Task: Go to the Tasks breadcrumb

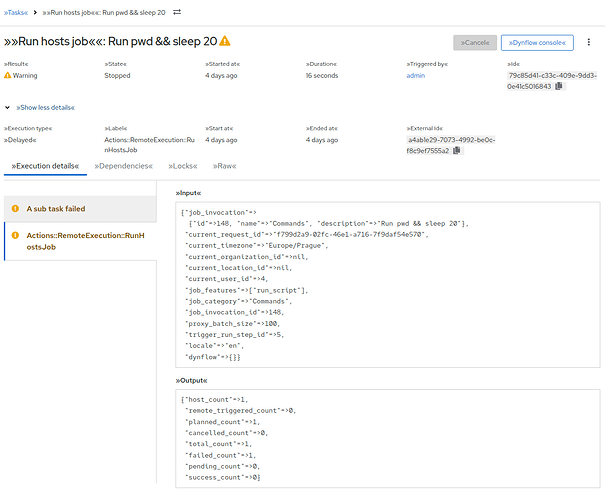Action: click(x=16, y=12)
